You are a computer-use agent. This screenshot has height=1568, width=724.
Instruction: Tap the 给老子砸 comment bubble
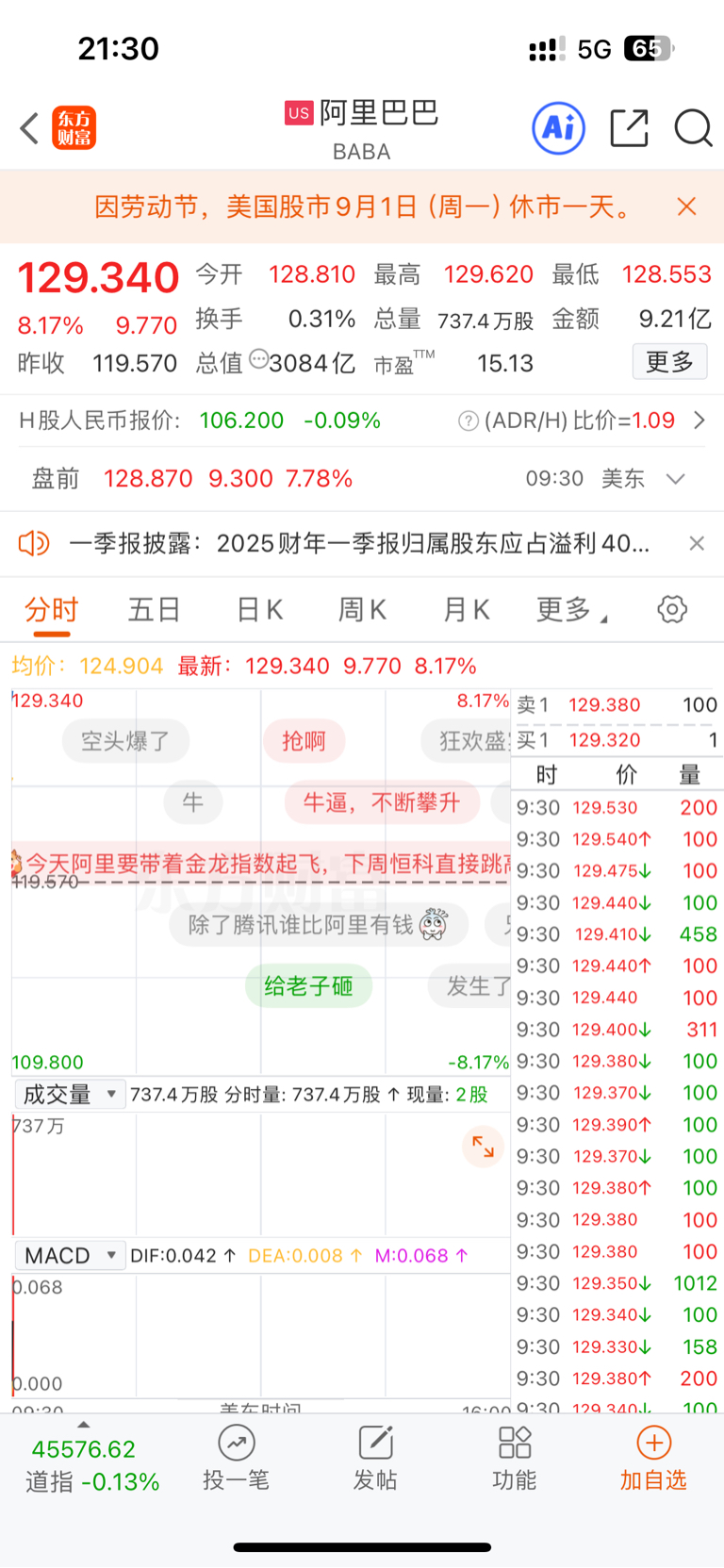click(x=308, y=986)
